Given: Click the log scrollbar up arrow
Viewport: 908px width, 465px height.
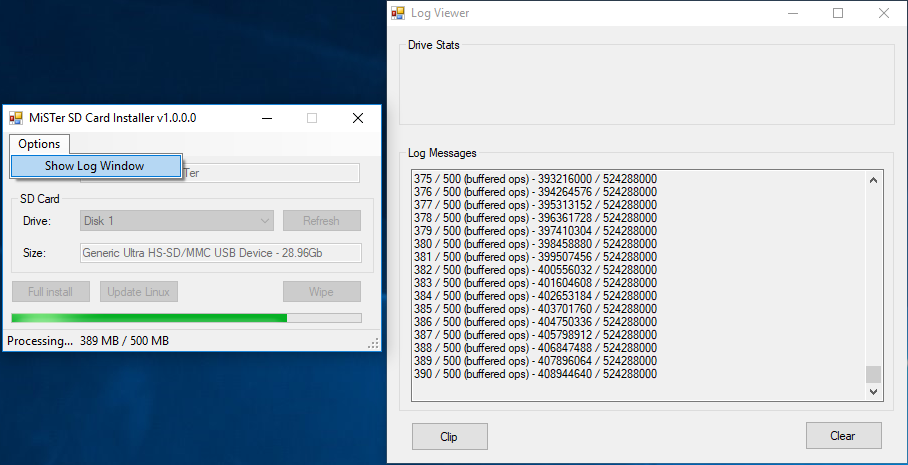Looking at the screenshot, I should [873, 181].
